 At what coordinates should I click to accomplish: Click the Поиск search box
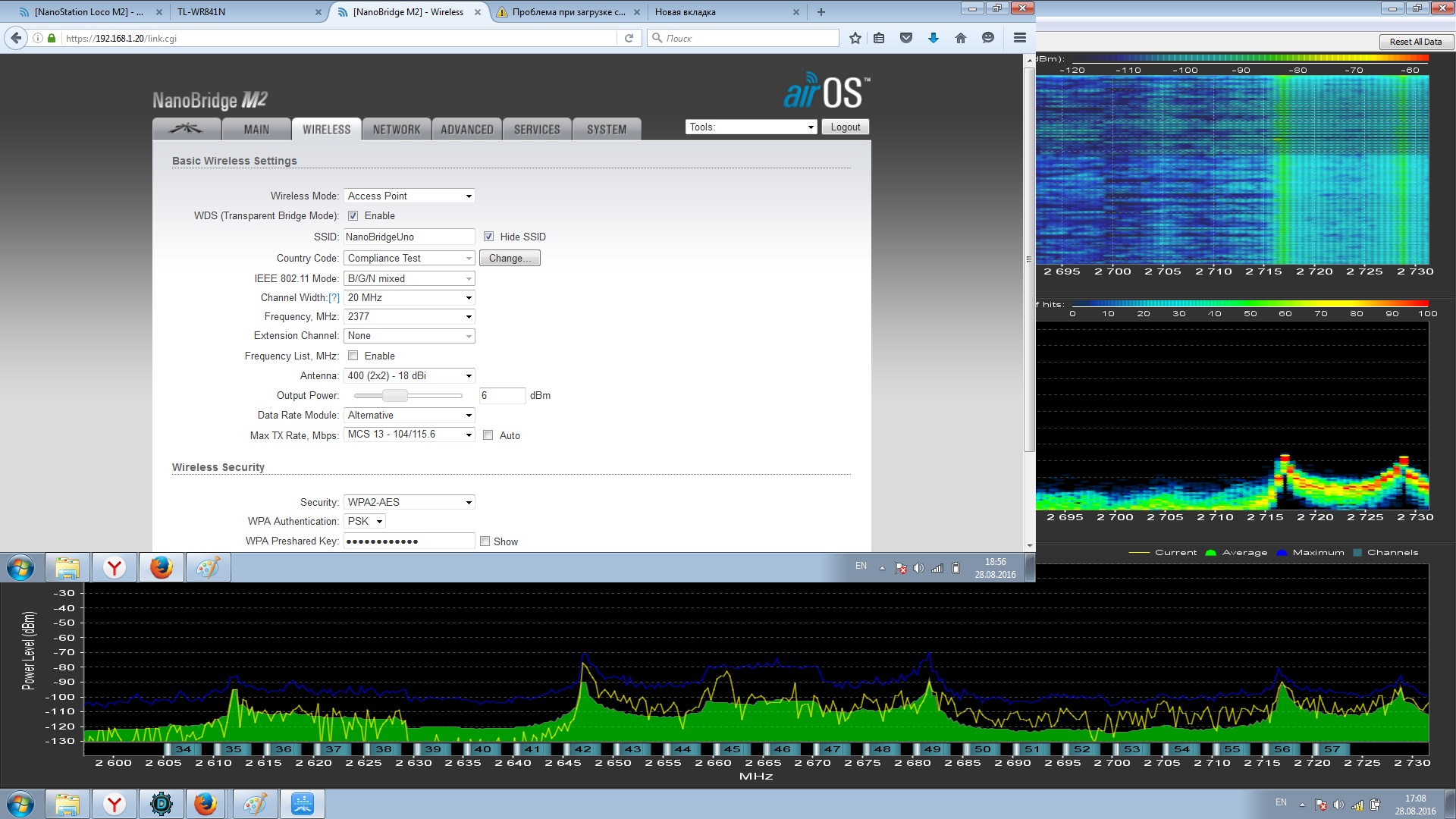click(743, 38)
